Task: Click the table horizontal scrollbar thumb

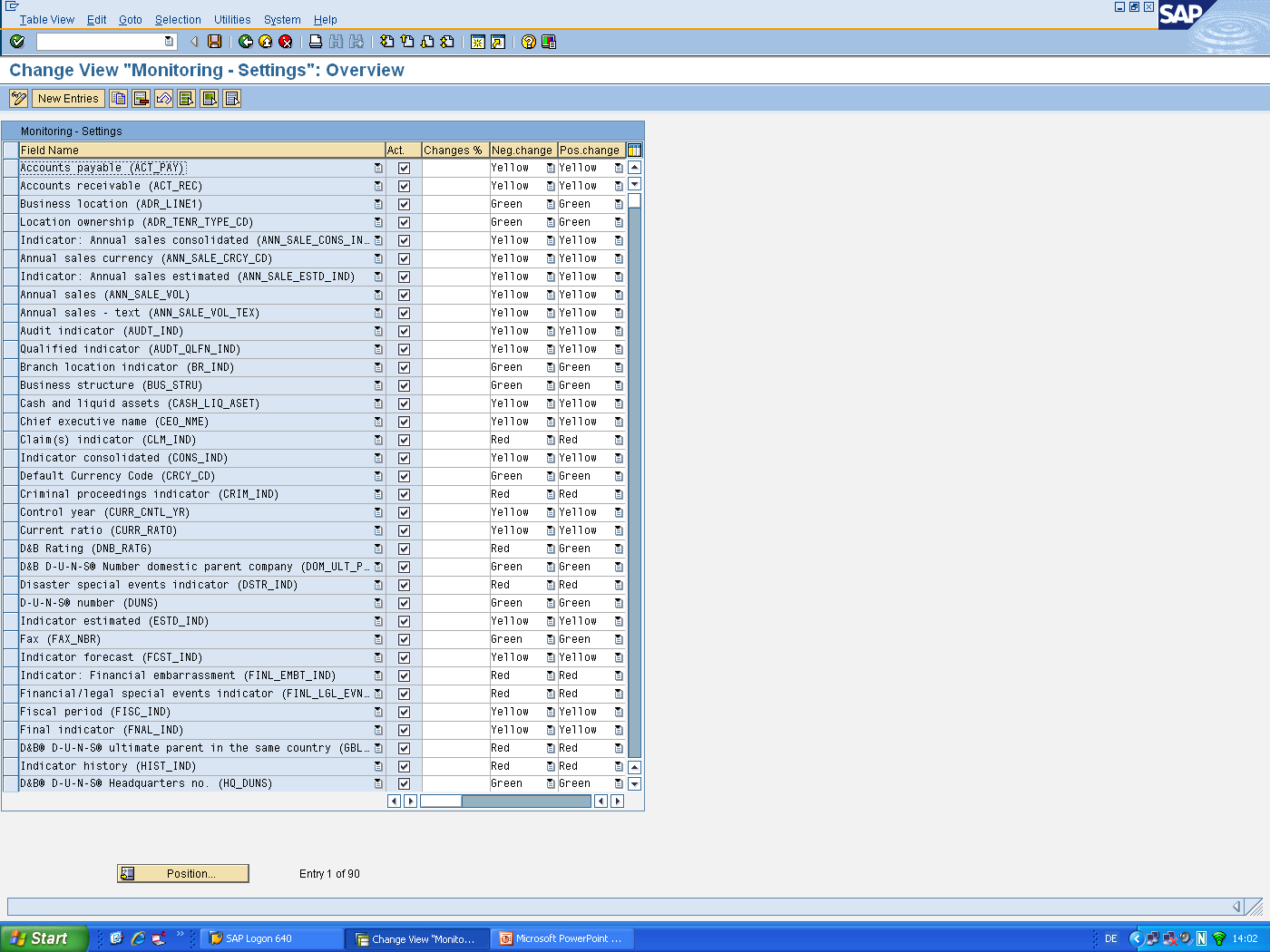Action: click(x=441, y=801)
